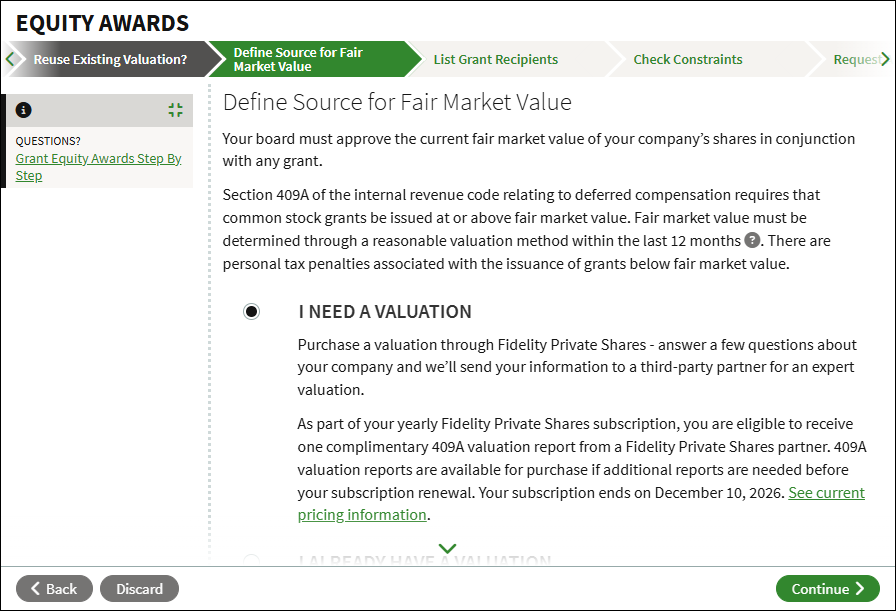This screenshot has height=611, width=896.
Task: Click the green Continue button
Action: click(827, 589)
